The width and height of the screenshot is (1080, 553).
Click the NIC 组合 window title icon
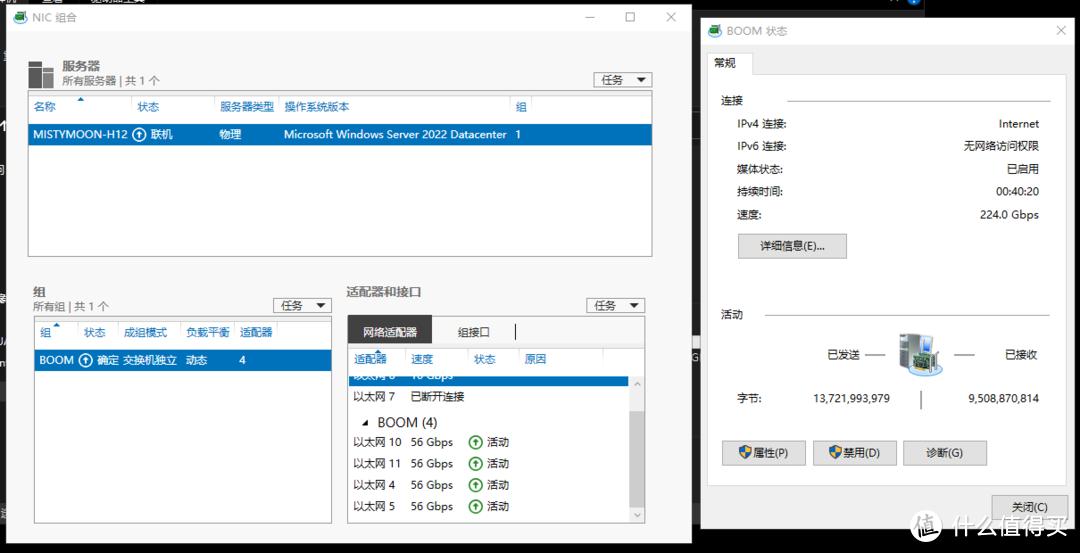20,17
